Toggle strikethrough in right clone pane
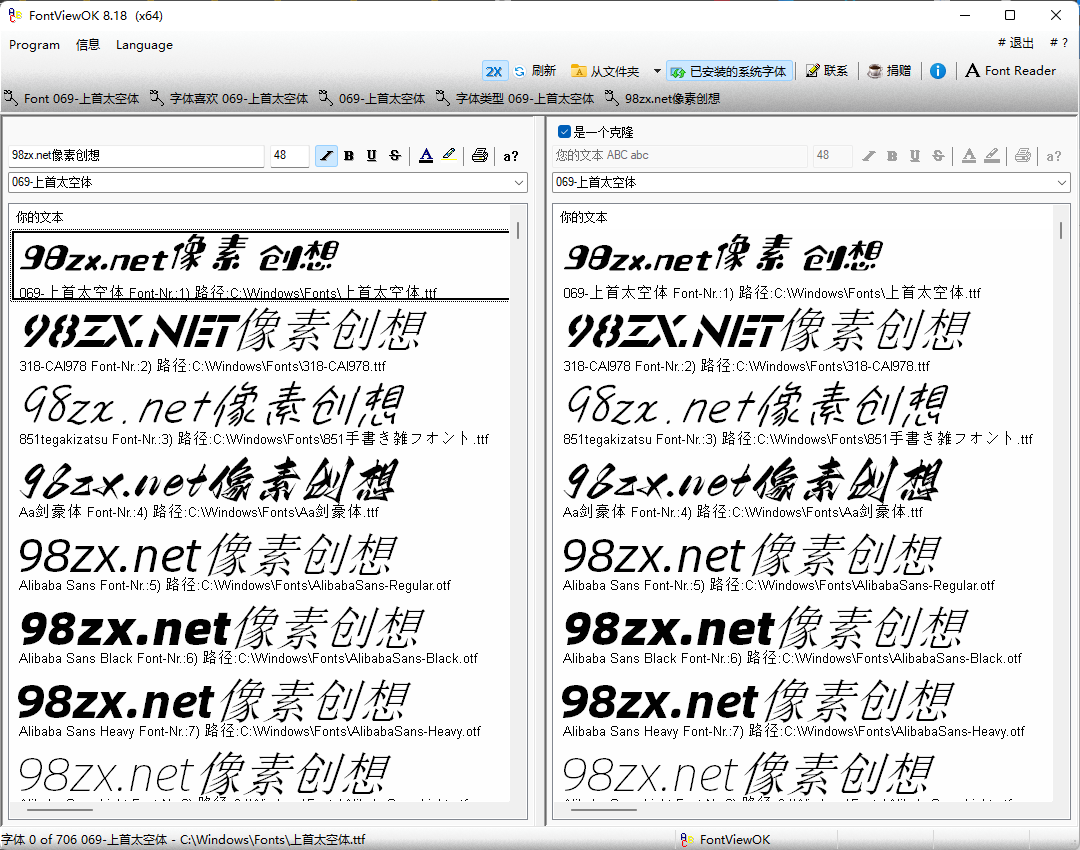 pos(938,156)
